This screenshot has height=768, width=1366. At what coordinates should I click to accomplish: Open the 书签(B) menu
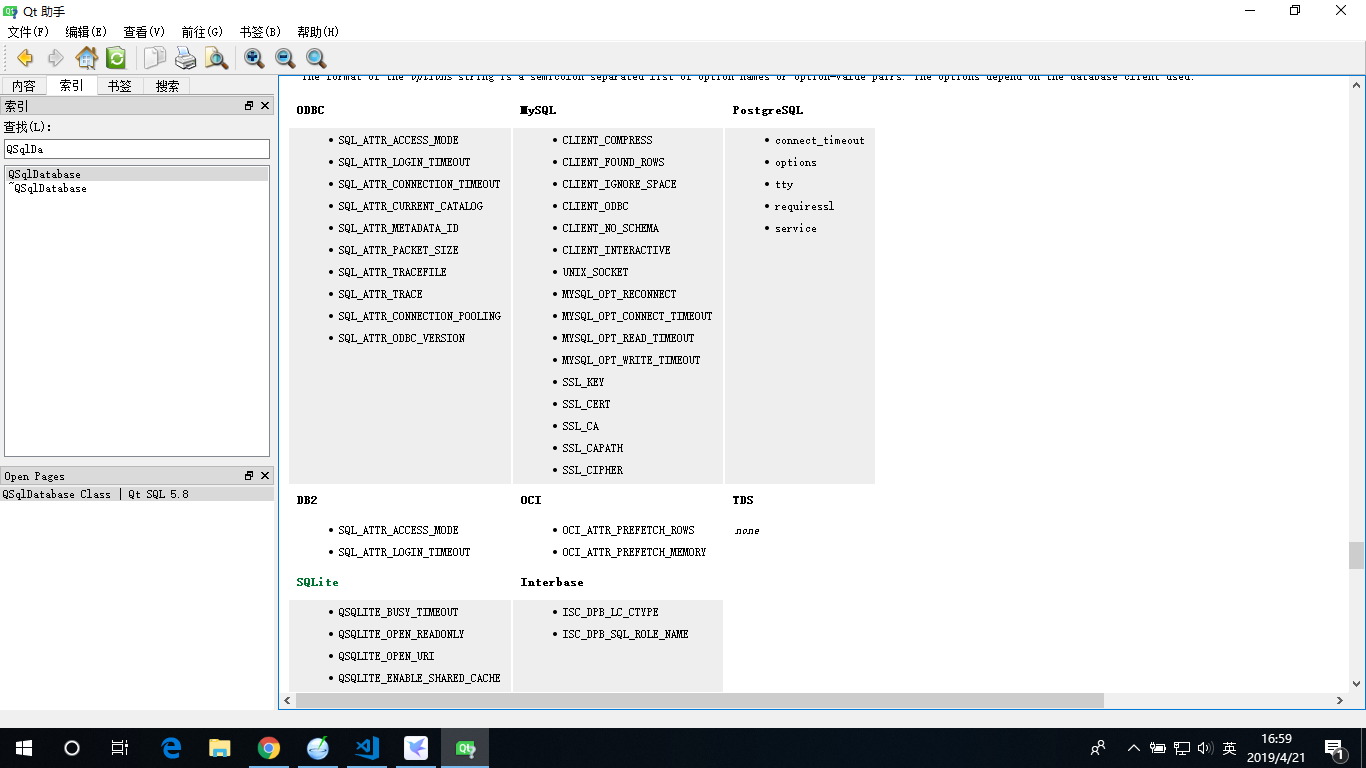(259, 31)
